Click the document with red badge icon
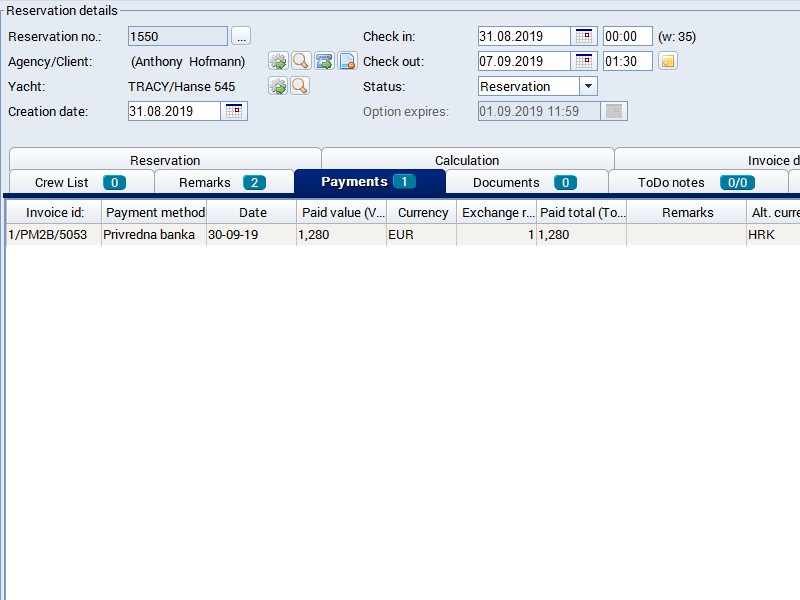The width and height of the screenshot is (800, 600). click(x=347, y=62)
